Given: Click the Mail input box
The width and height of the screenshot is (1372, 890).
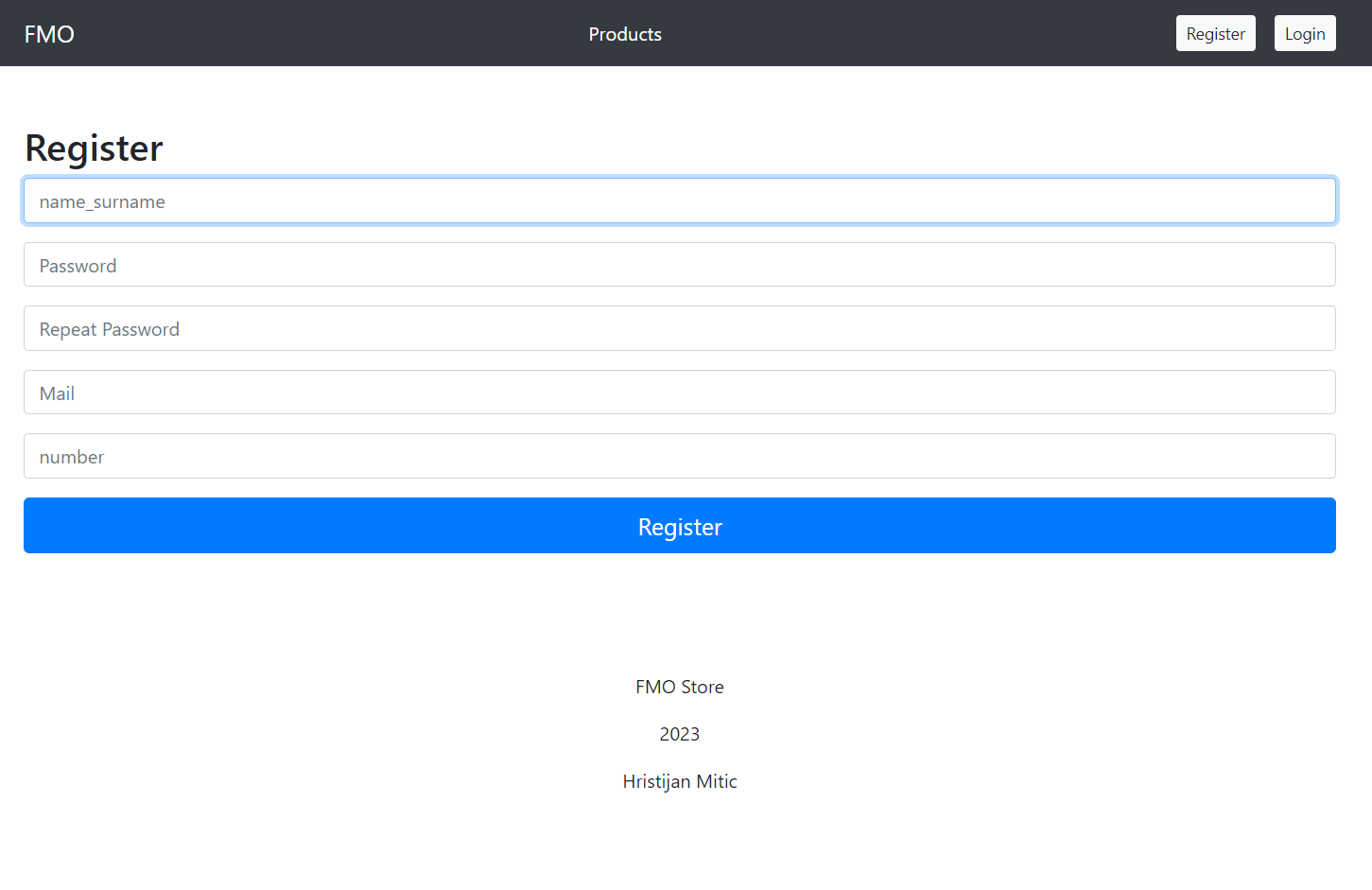Looking at the screenshot, I should [x=679, y=393].
